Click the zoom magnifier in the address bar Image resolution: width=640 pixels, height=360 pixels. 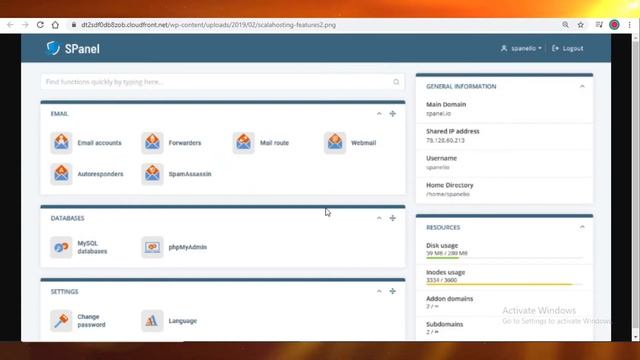(565, 25)
